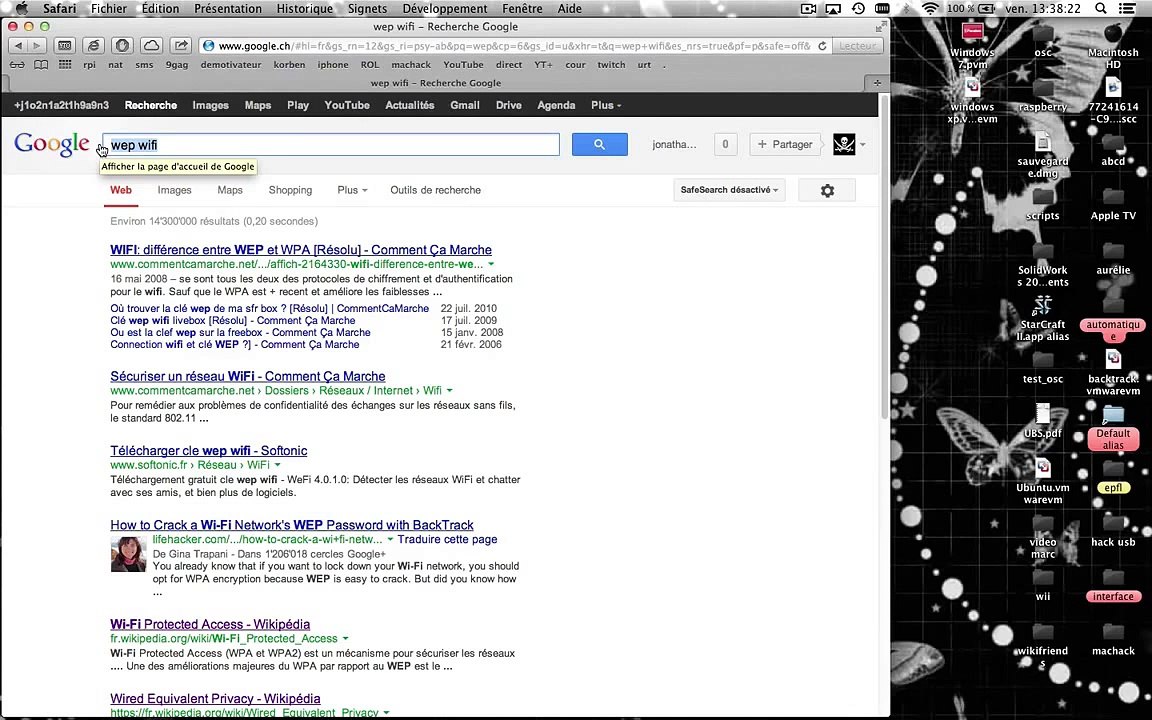
Task: Open the Présentation menu
Action: click(x=228, y=8)
